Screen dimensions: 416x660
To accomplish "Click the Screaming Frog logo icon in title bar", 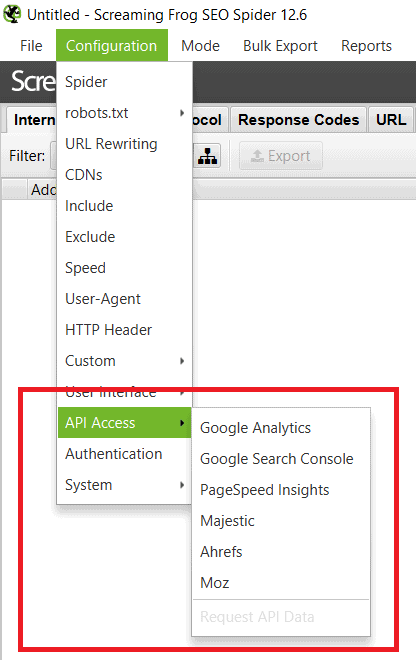I will [12, 14].
